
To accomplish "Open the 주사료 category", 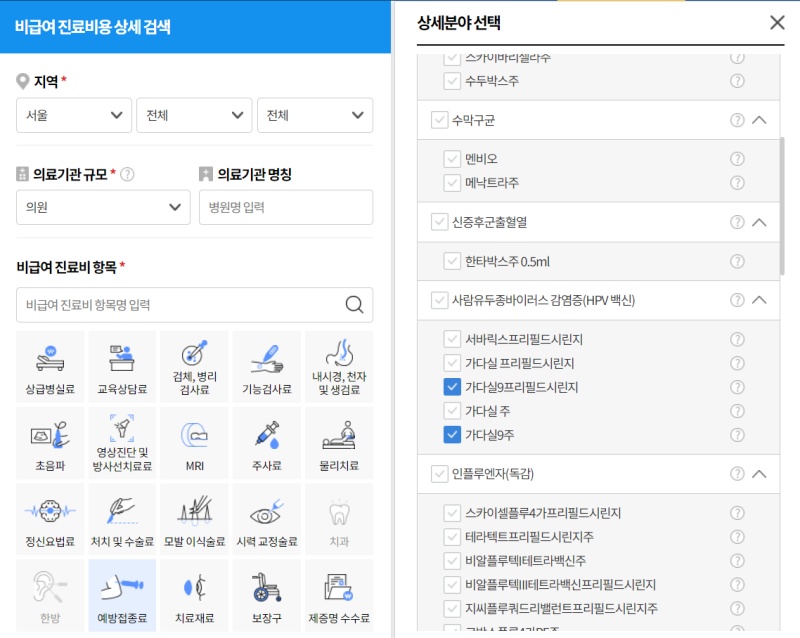I will [x=267, y=443].
